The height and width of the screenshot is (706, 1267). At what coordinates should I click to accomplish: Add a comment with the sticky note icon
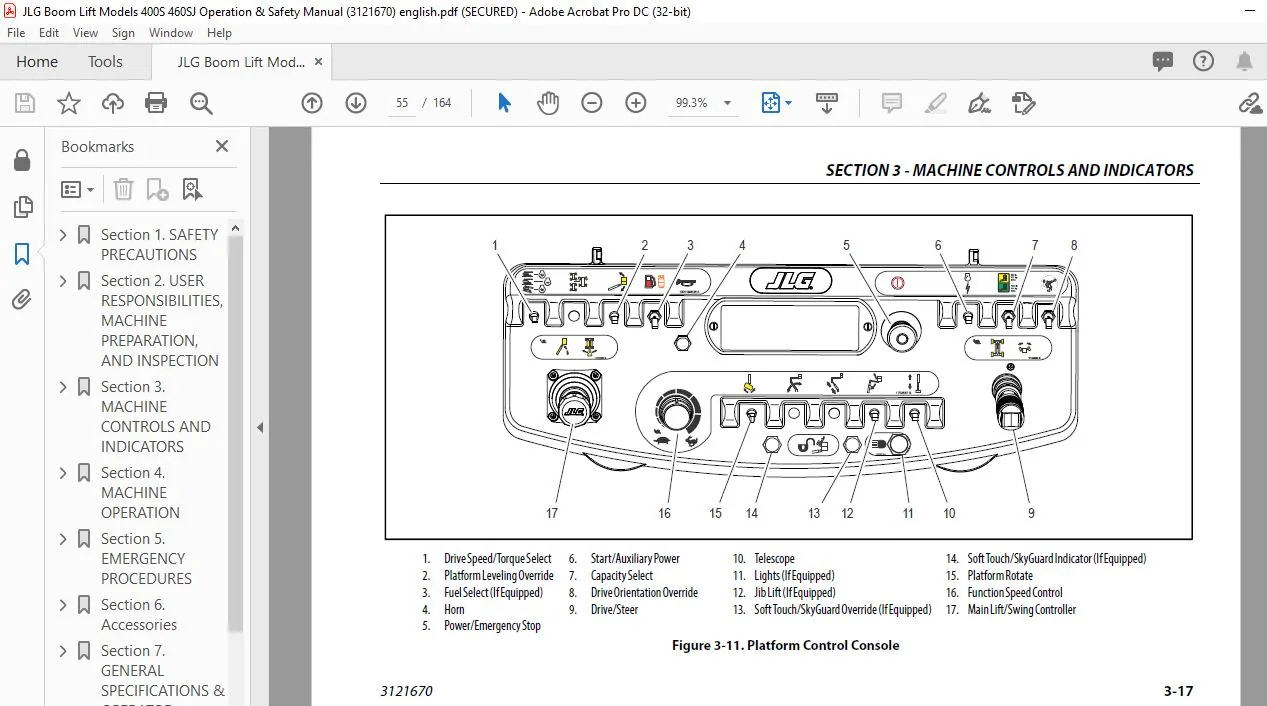pos(891,103)
